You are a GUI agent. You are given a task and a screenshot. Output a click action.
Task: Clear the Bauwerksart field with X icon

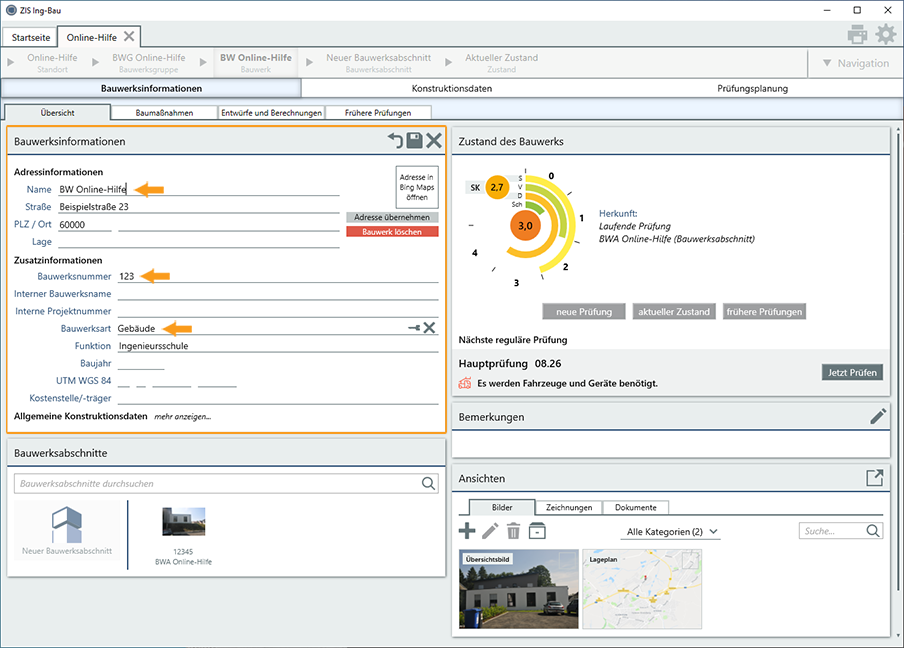point(429,328)
